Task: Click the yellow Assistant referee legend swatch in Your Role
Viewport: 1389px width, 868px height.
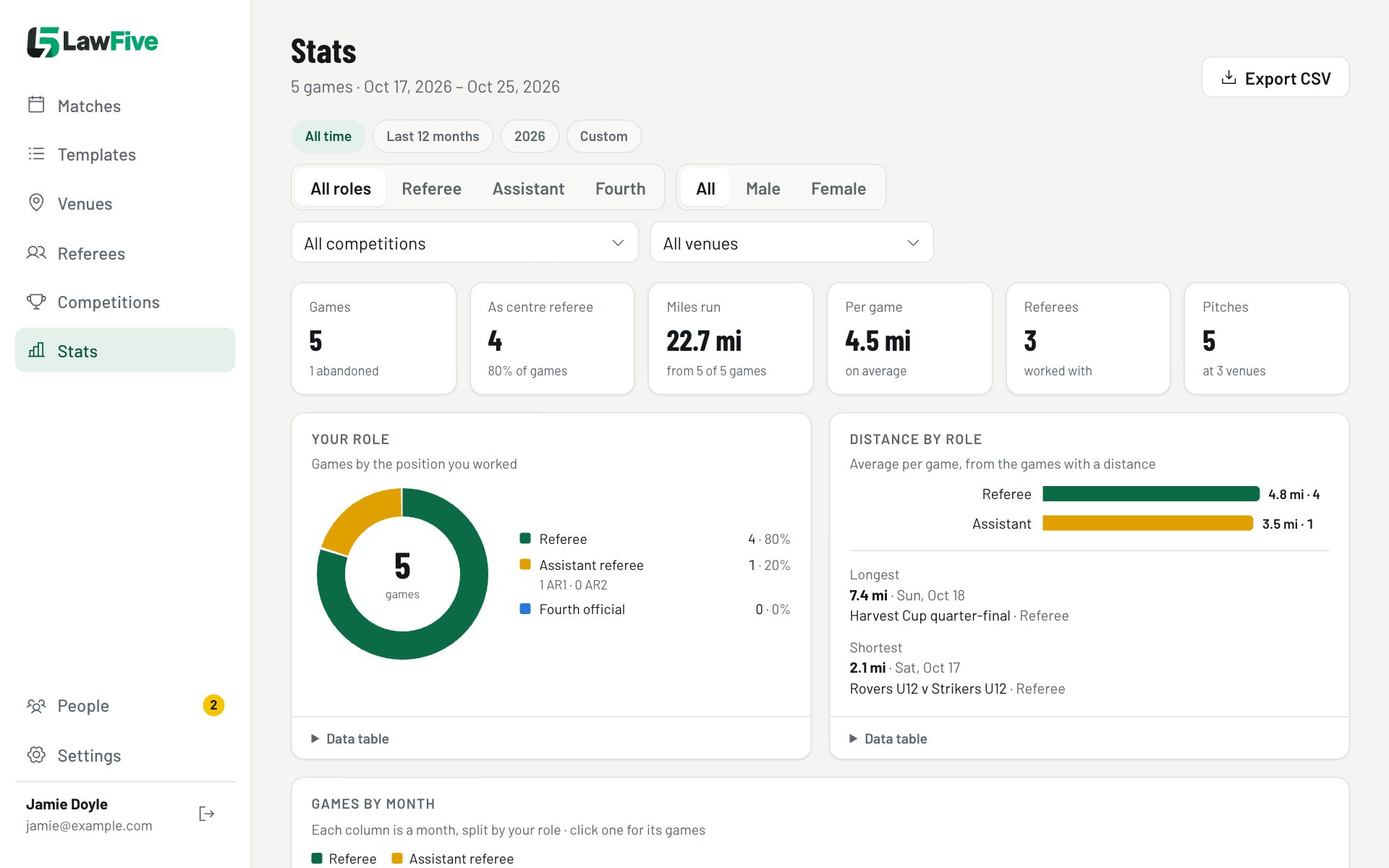Action: pyautogui.click(x=525, y=564)
